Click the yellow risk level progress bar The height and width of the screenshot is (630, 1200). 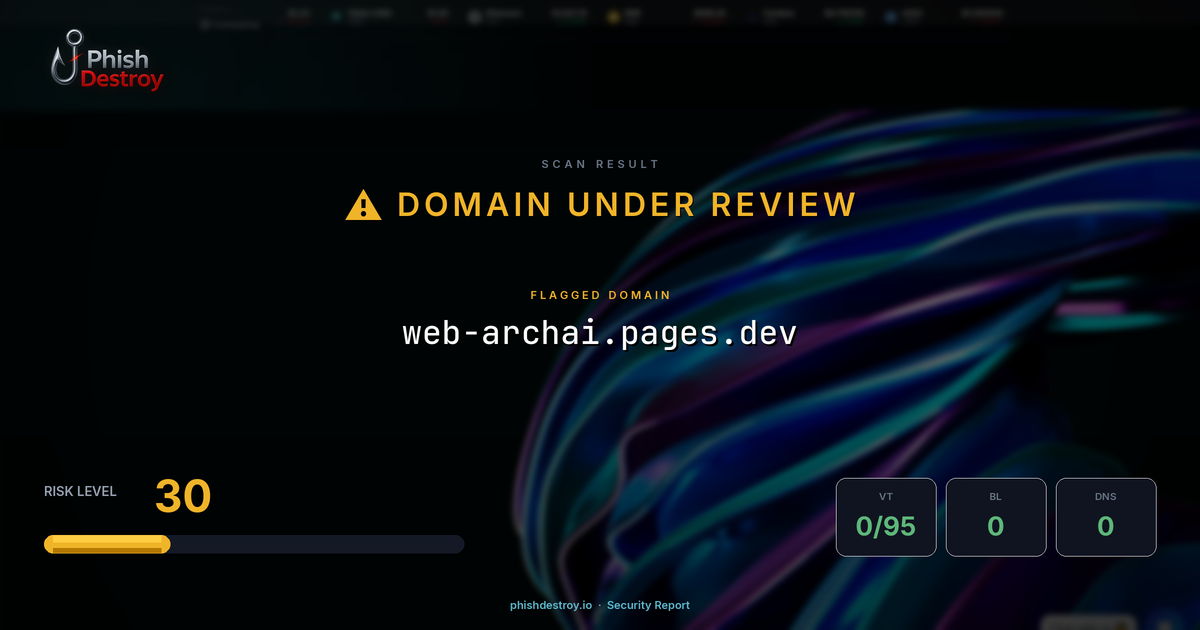[106, 543]
